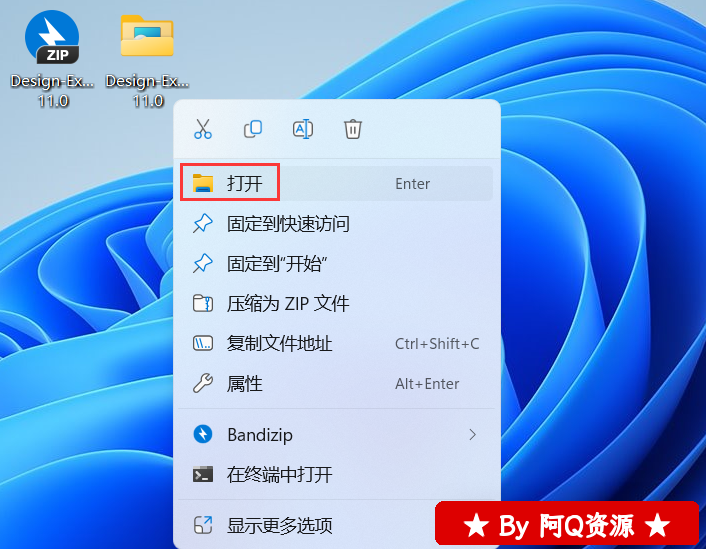Choose 打开 from the context menu
The image size is (706, 549).
click(x=336, y=183)
